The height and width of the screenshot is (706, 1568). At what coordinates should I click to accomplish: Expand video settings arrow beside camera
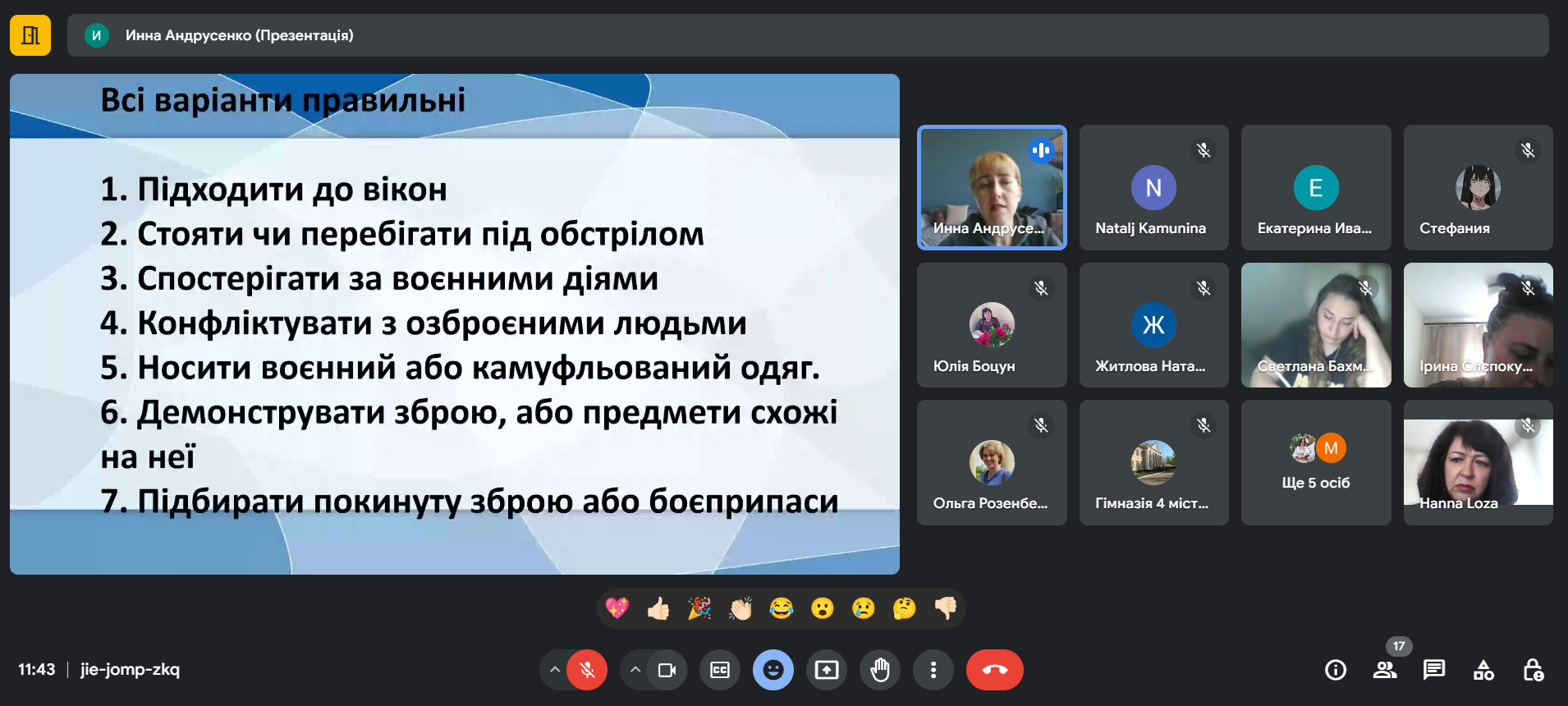point(635,670)
